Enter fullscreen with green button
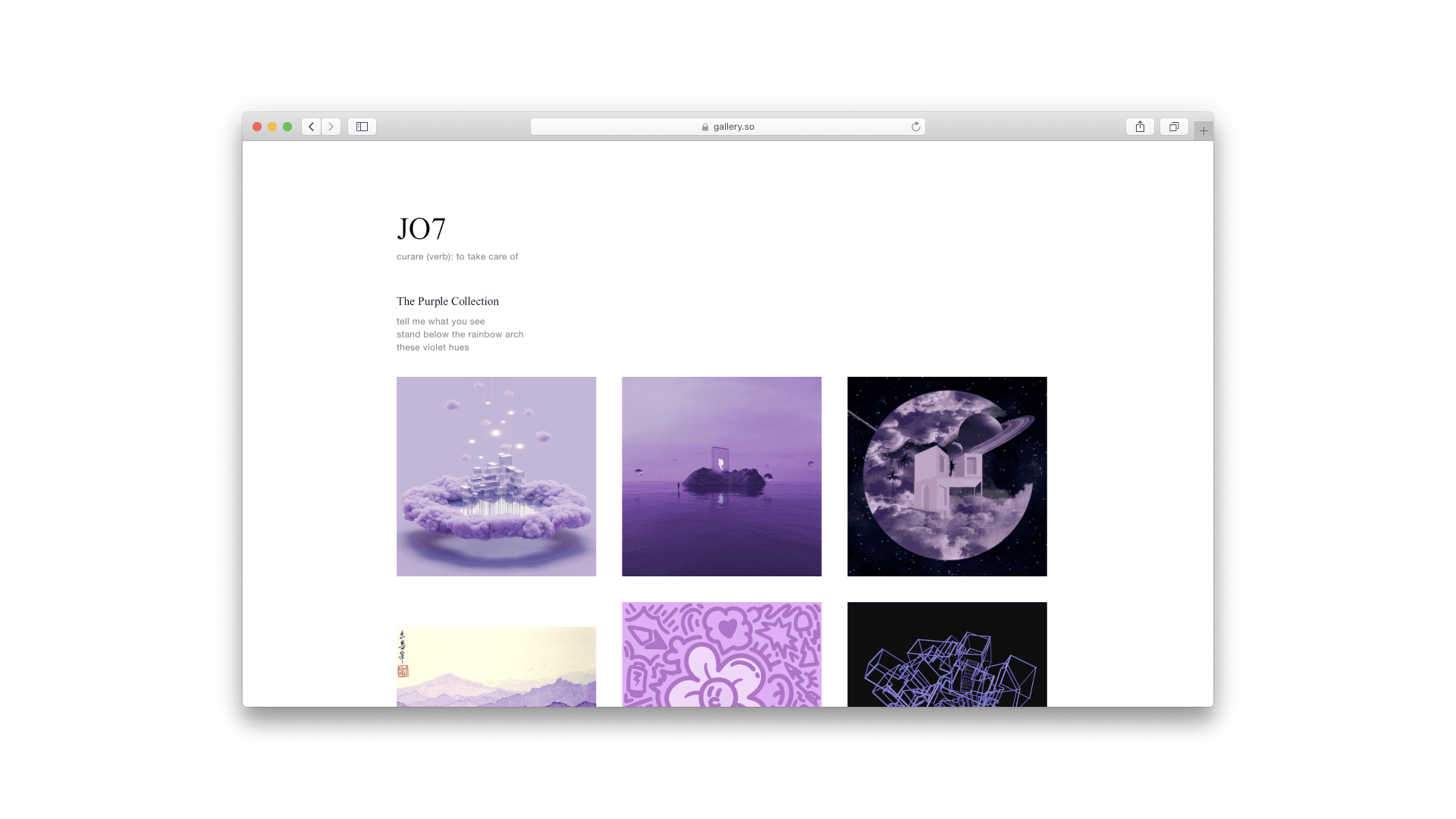 click(287, 127)
